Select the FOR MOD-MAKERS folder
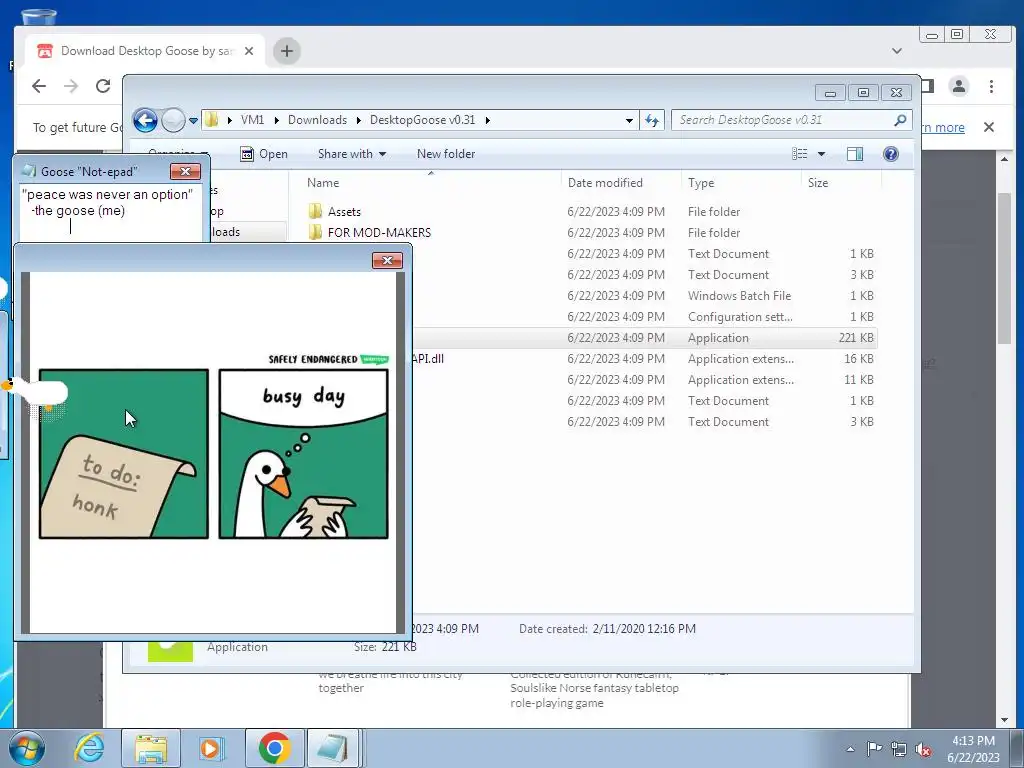This screenshot has width=1024, height=768. (x=379, y=232)
